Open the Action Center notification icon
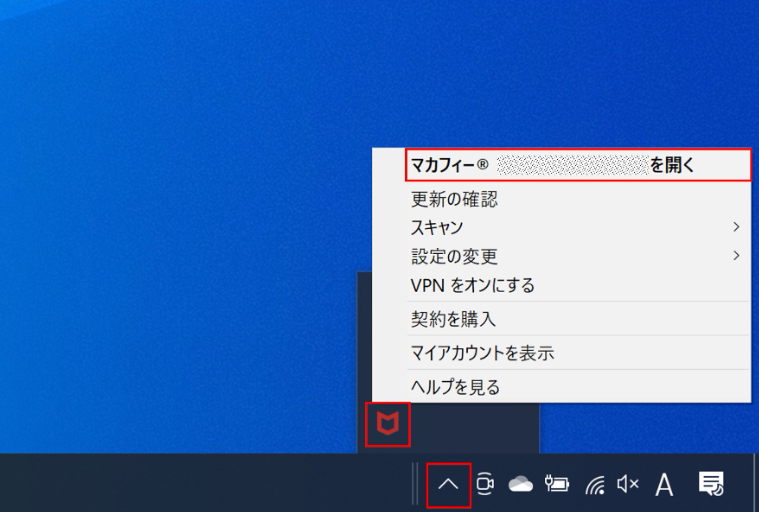Screen dimensions: 759x512 point(711,484)
